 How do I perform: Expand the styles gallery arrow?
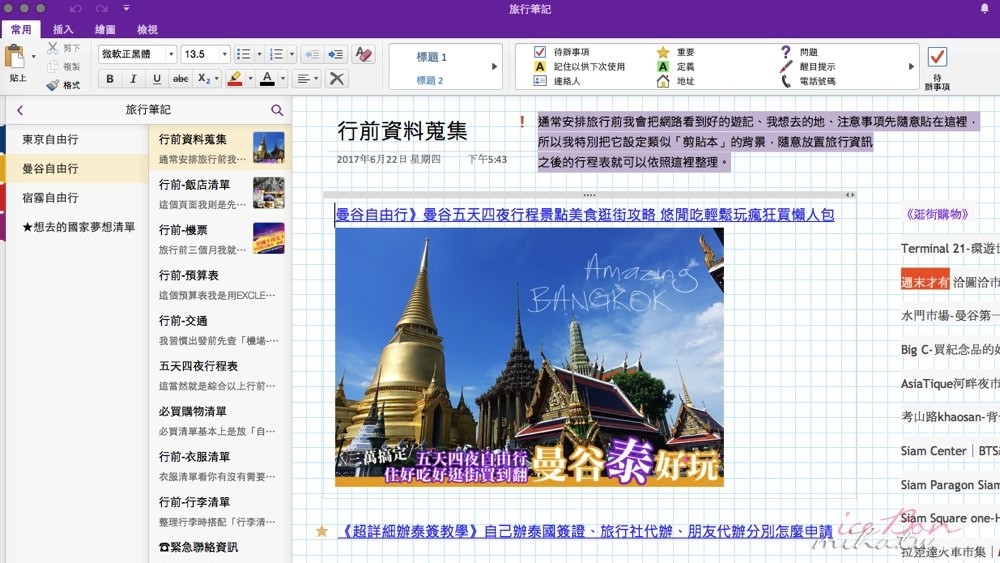pyautogui.click(x=494, y=66)
